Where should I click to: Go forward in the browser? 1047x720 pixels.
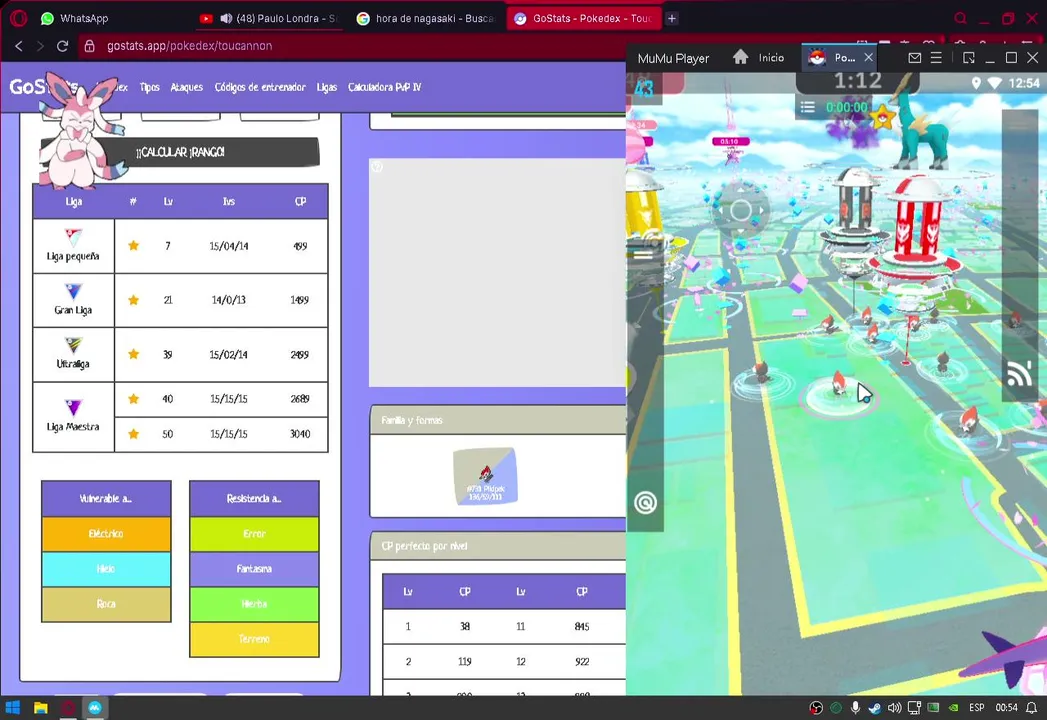40,46
